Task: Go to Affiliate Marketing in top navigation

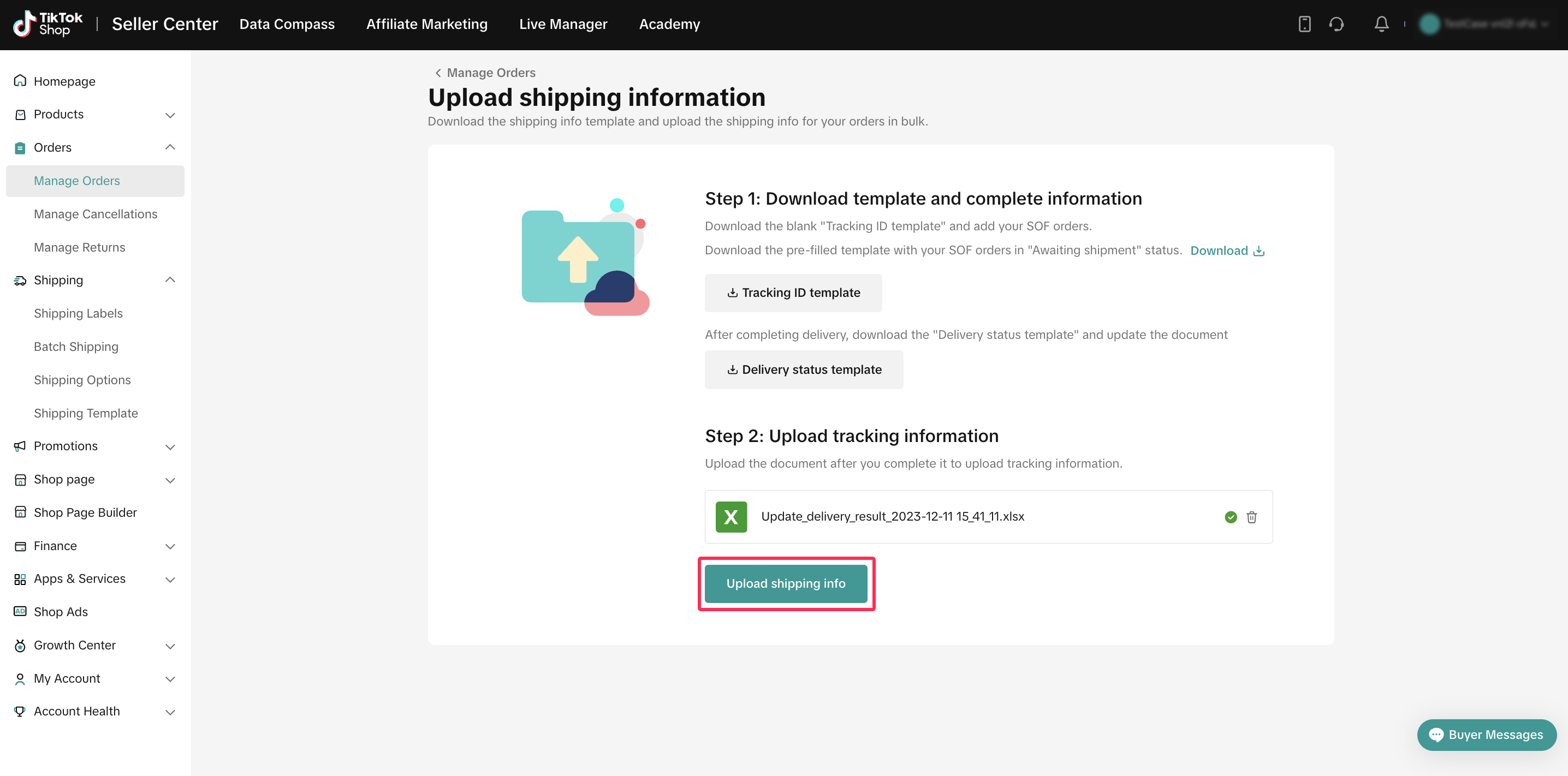Action: (x=427, y=25)
